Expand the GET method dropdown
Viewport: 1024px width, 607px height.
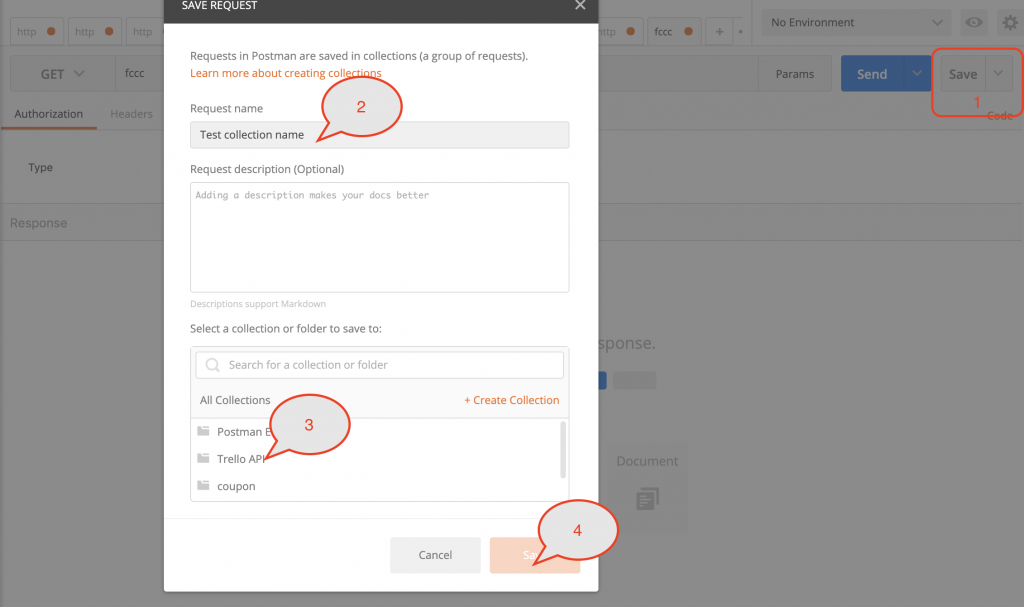(62, 74)
